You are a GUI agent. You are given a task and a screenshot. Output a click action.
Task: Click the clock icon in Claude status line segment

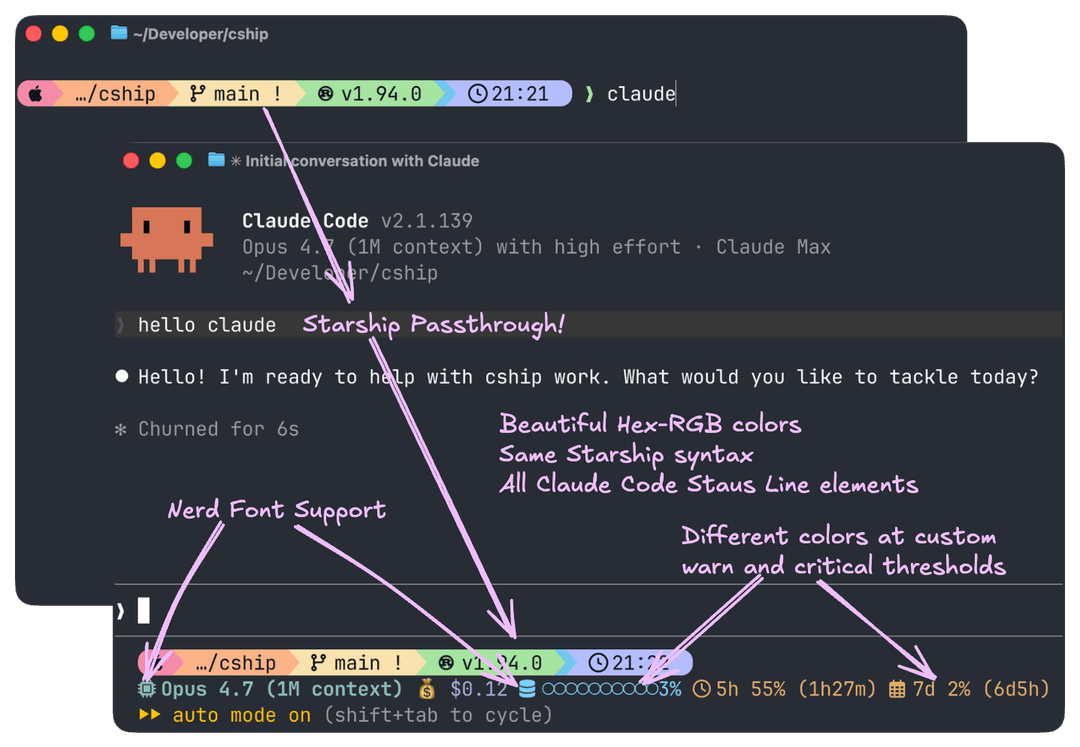coord(598,662)
